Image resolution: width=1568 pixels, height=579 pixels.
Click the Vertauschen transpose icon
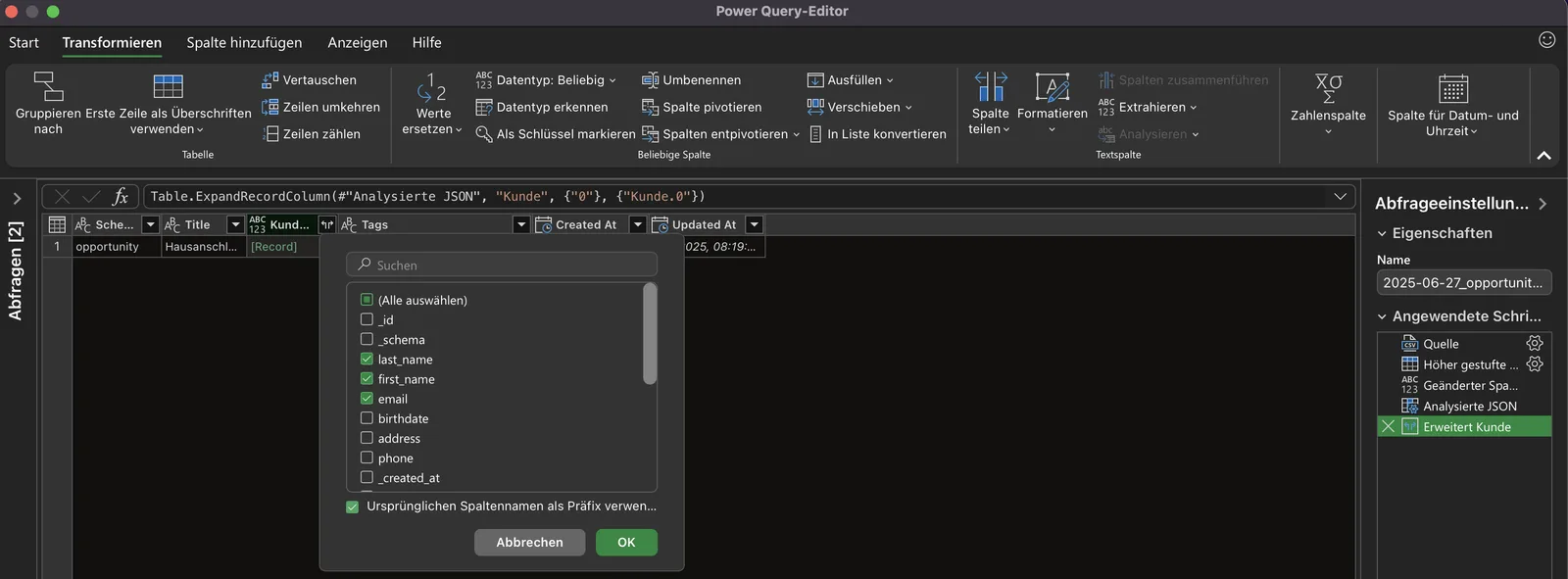[x=270, y=79]
